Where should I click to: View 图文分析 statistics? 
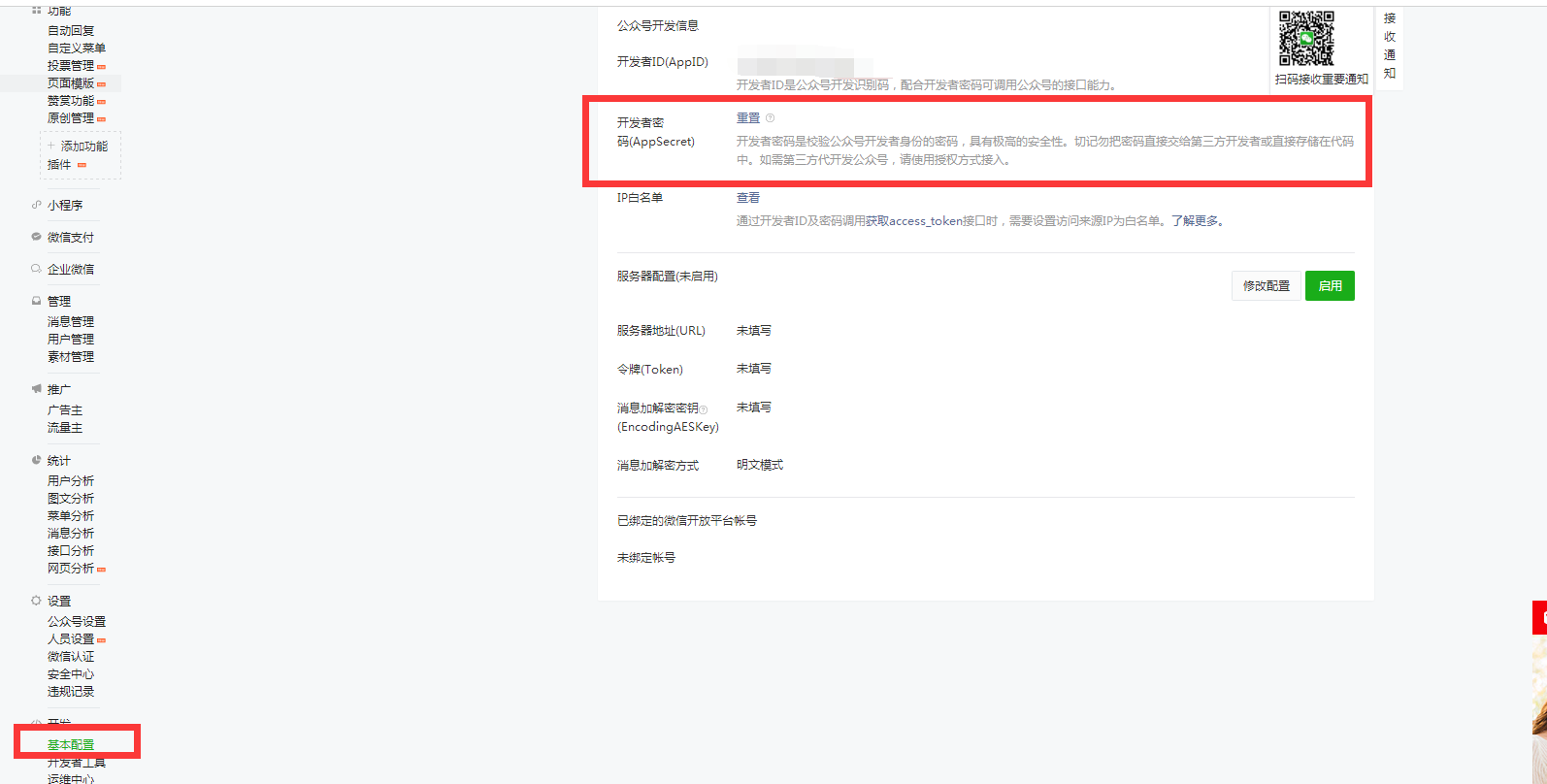coord(71,499)
